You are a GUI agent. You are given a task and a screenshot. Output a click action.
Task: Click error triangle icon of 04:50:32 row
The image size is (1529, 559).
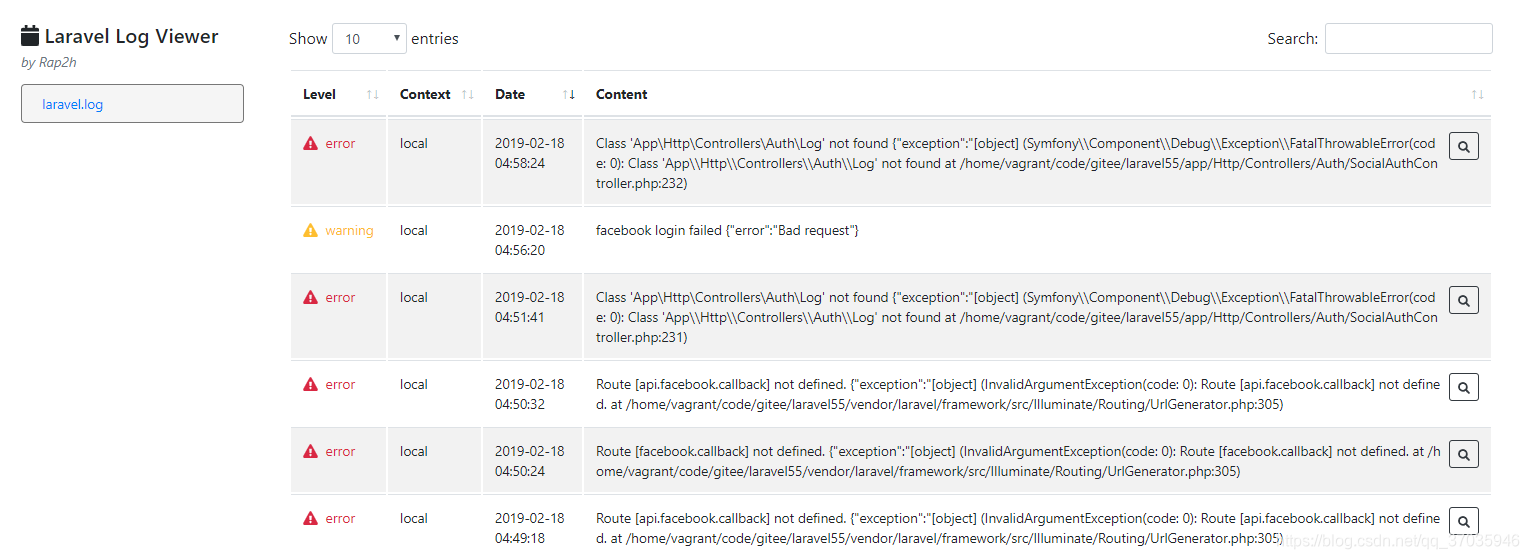310,384
